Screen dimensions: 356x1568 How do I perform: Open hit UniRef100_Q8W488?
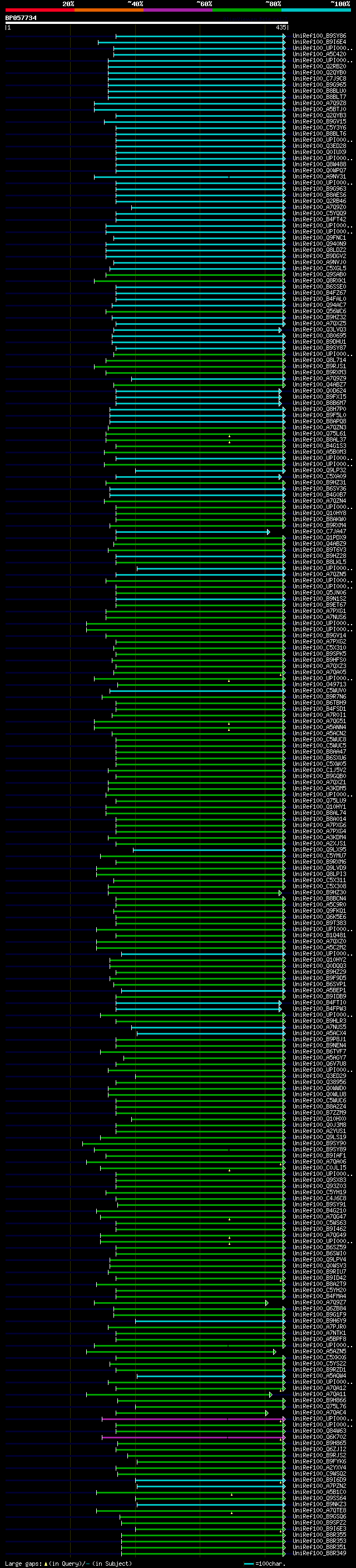(x=319, y=164)
